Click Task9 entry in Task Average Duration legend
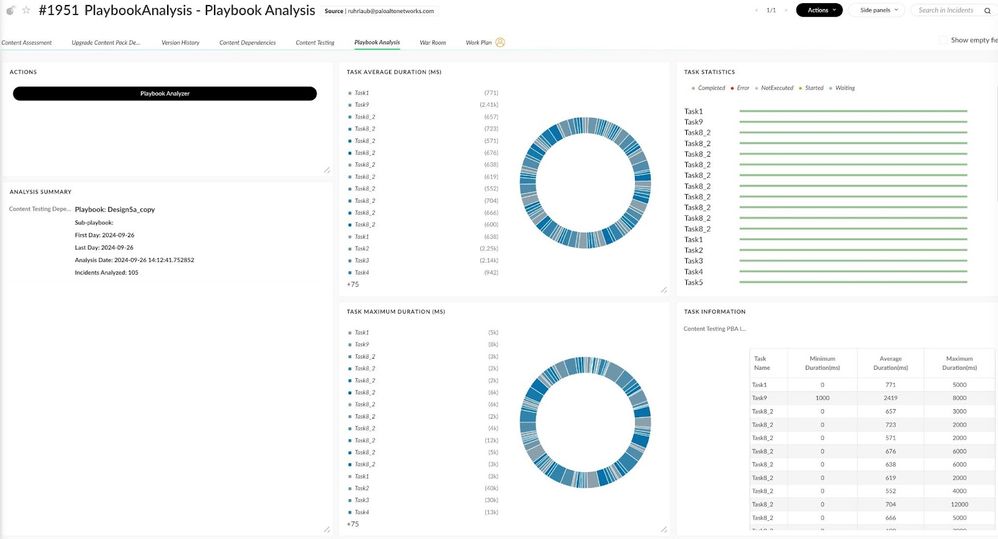Screen dimensions: 998x539 pyautogui.click(x=423, y=105)
